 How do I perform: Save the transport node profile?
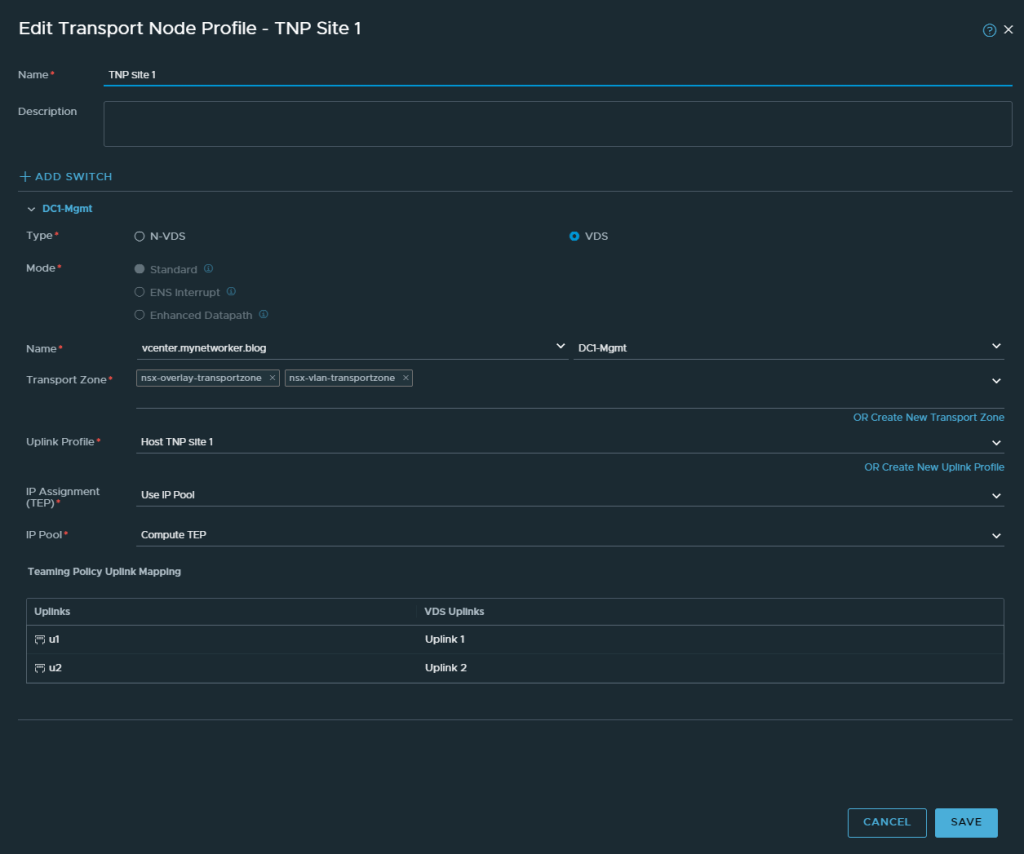pyautogui.click(x=965, y=822)
